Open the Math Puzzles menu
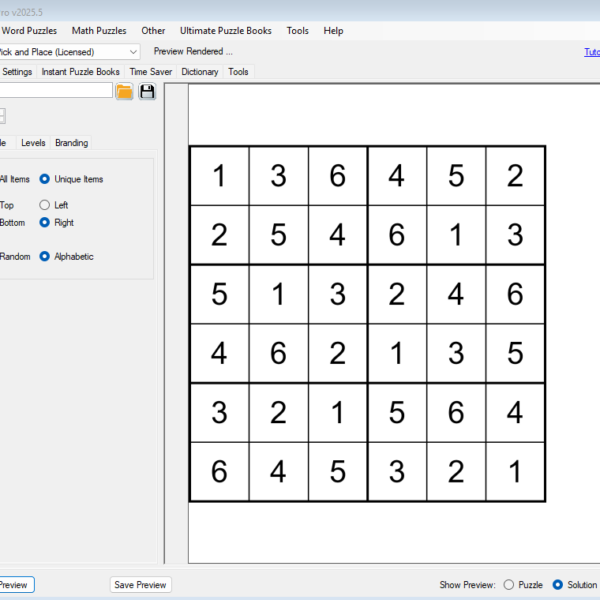The image size is (600, 600). [x=99, y=31]
